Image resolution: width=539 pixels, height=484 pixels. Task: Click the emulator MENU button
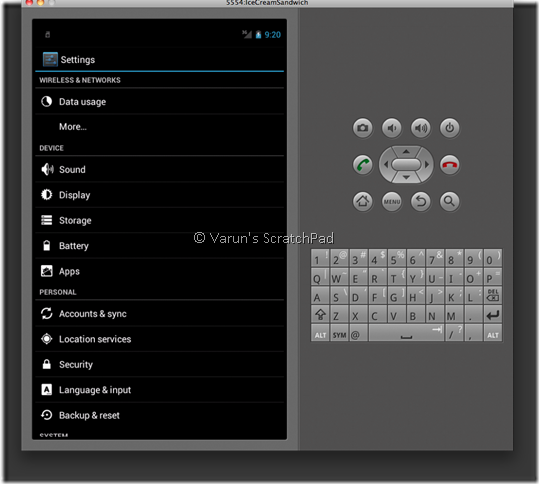click(x=392, y=201)
